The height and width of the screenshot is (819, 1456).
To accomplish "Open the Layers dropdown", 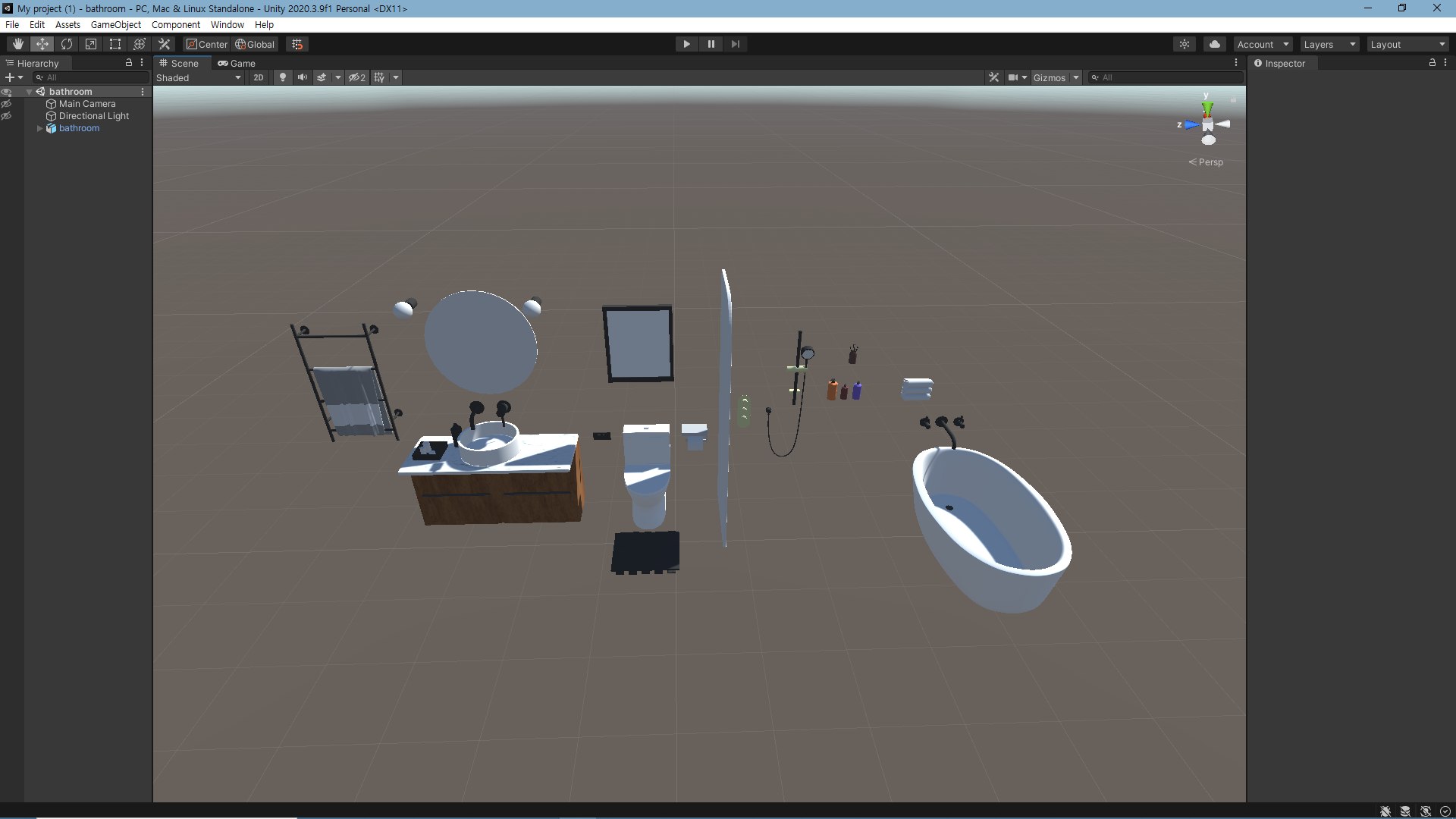I will pyautogui.click(x=1329, y=44).
